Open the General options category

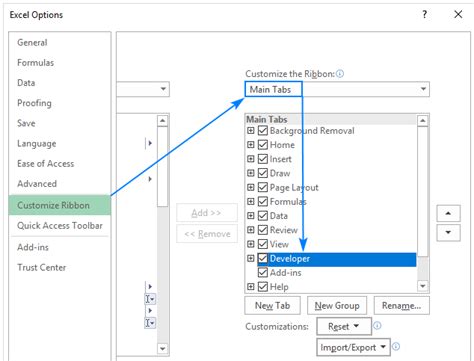click(32, 43)
